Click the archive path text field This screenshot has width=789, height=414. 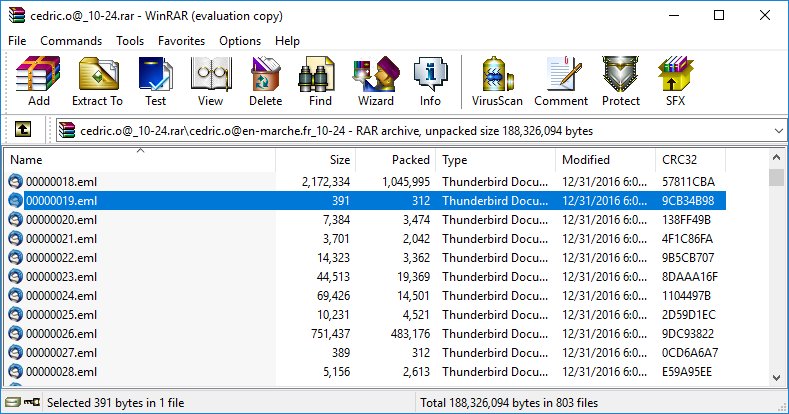(x=420, y=131)
